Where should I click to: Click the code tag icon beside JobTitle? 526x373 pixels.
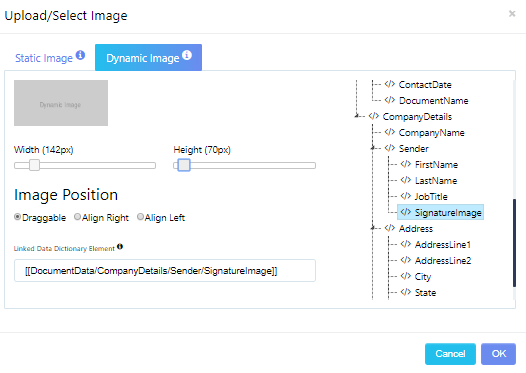406,196
